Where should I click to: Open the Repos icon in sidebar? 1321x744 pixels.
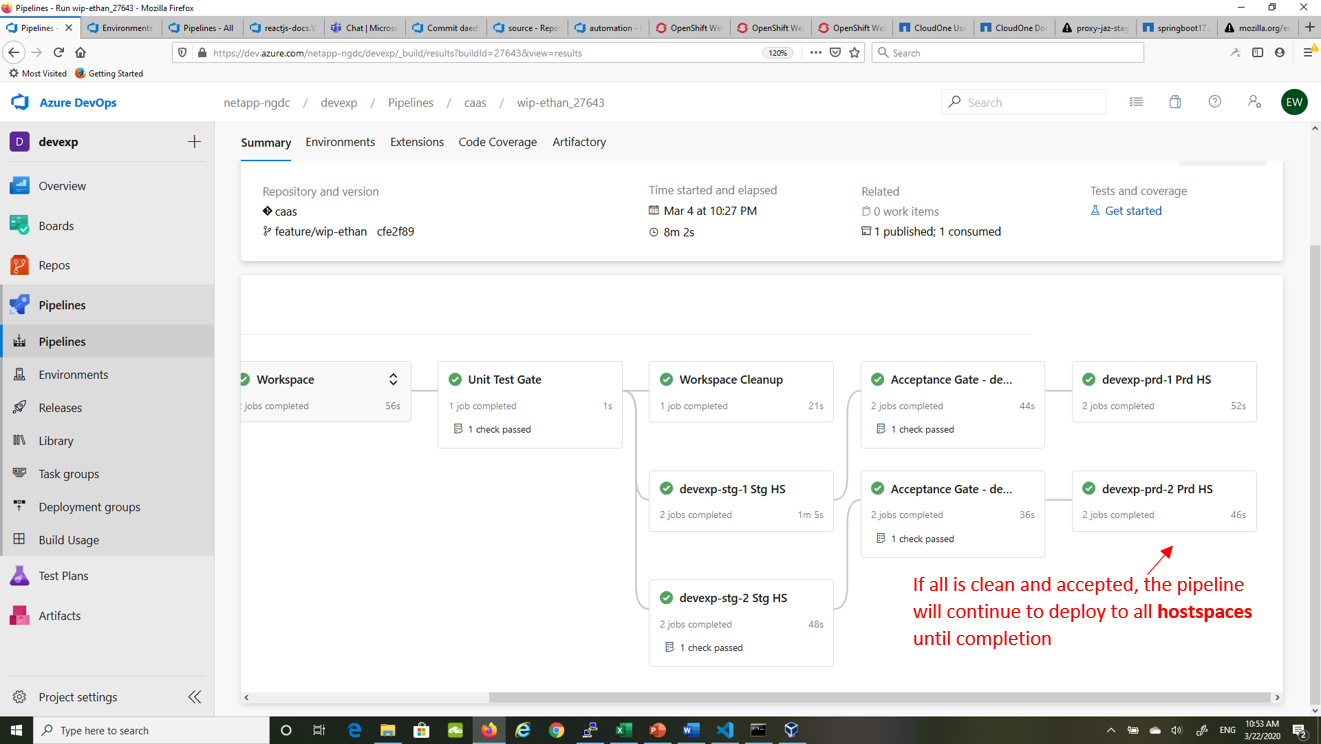(20, 265)
